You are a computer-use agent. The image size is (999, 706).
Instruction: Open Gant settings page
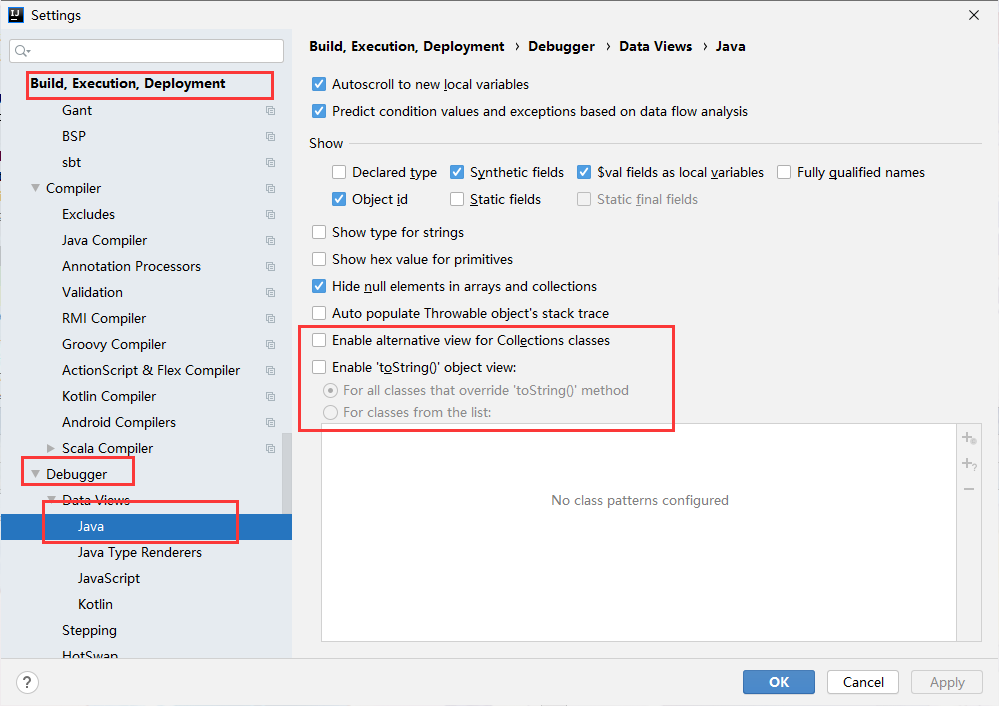coord(77,111)
